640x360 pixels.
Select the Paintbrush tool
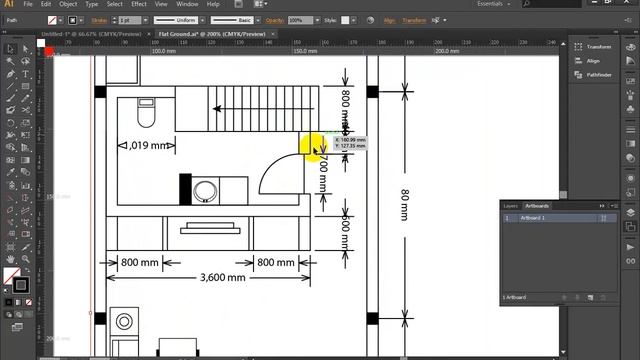click(10, 98)
